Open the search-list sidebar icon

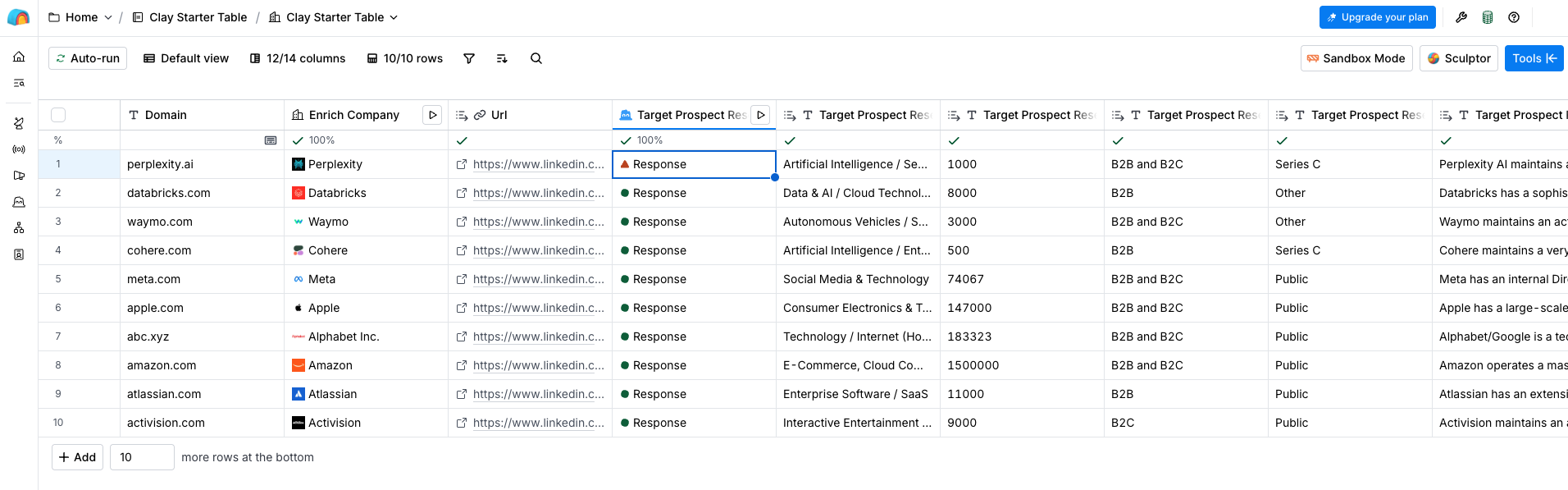19,83
